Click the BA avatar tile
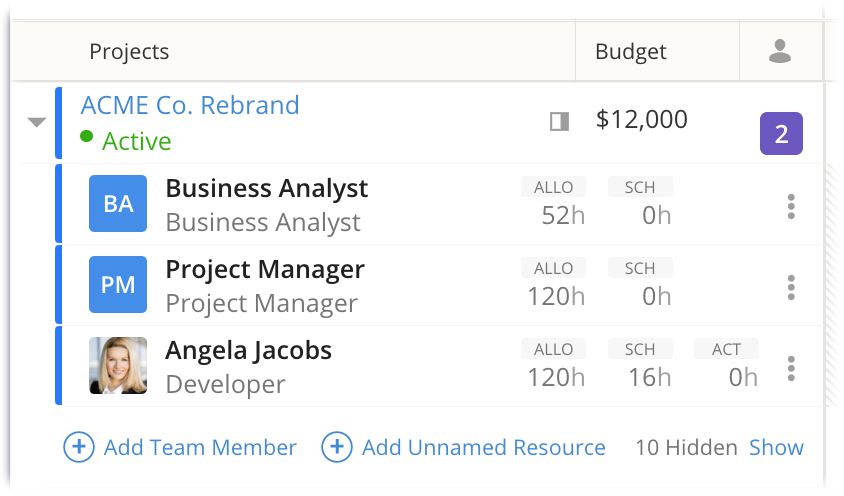This screenshot has width=844, height=496. (x=118, y=204)
